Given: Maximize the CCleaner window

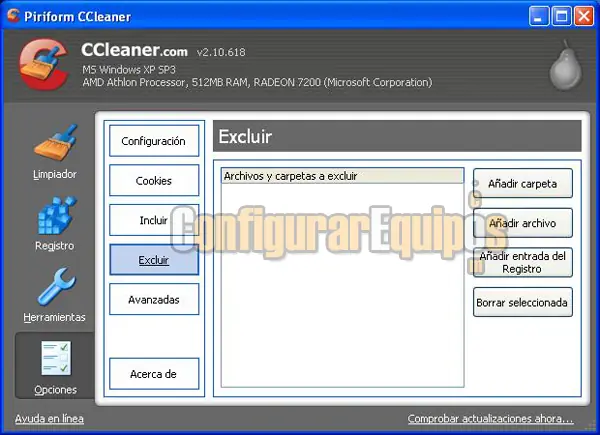Looking at the screenshot, I should tap(562, 16).
